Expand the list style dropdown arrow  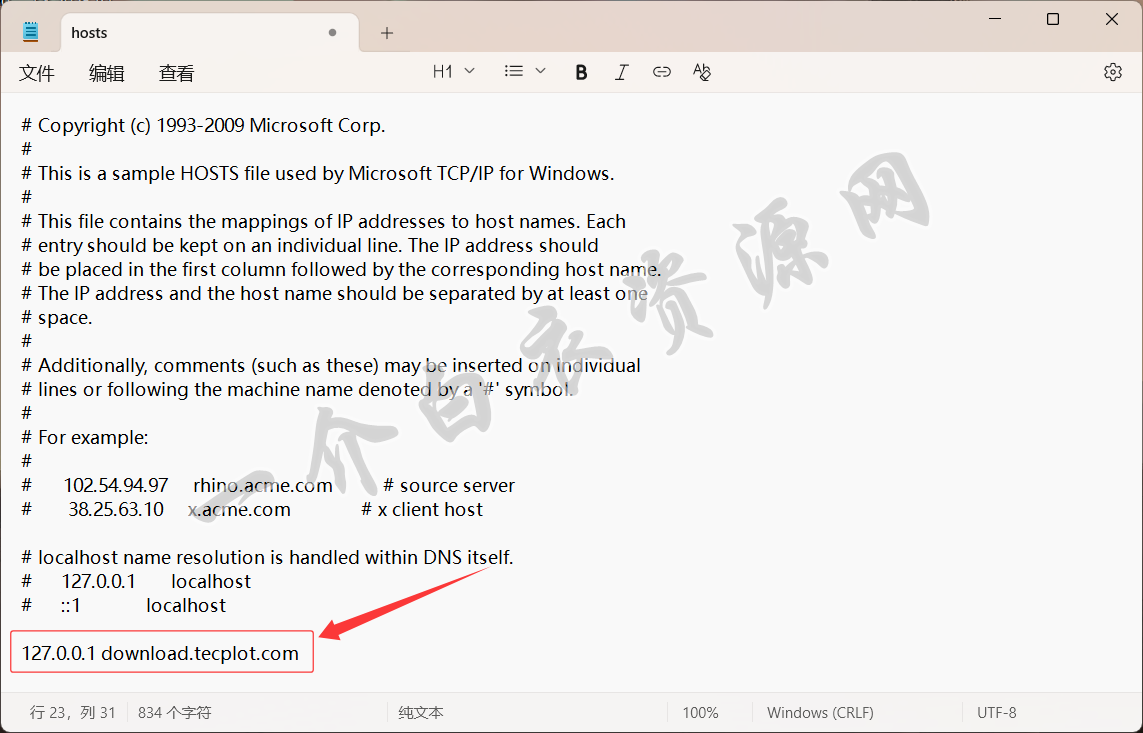tap(540, 71)
